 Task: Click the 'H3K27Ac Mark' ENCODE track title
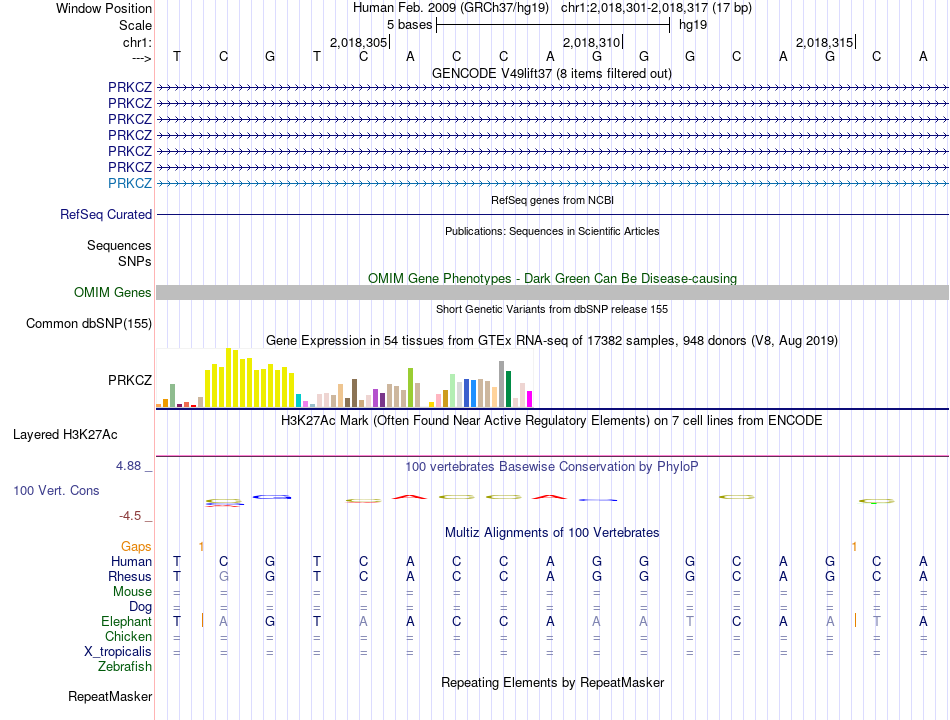point(552,421)
